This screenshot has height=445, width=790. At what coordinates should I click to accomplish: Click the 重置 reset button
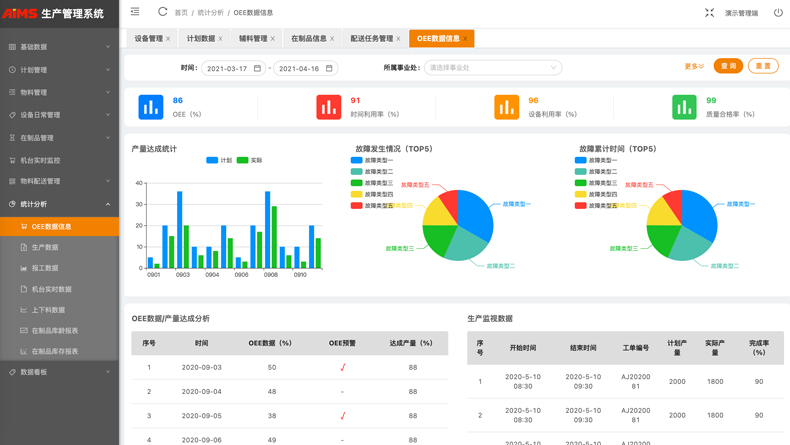pyautogui.click(x=763, y=66)
